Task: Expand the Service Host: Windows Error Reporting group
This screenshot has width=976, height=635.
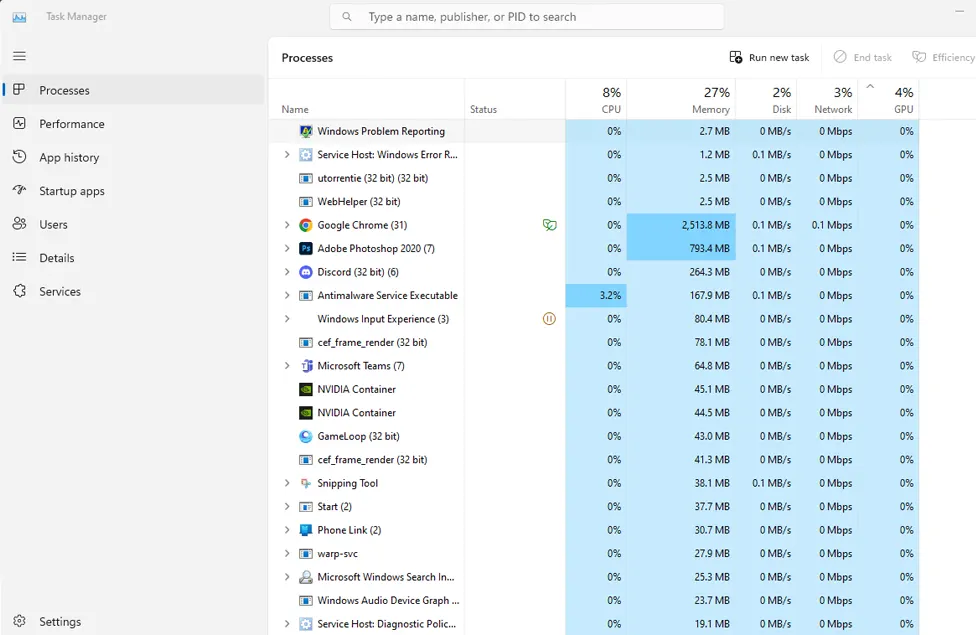Action: pos(287,154)
